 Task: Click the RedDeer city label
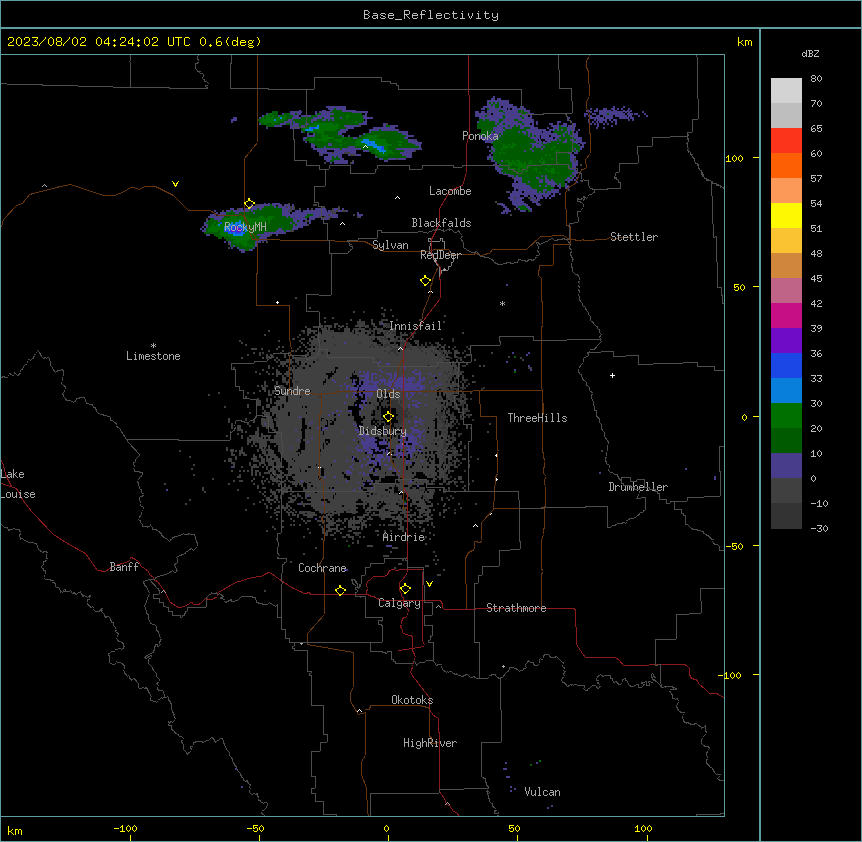tap(441, 255)
